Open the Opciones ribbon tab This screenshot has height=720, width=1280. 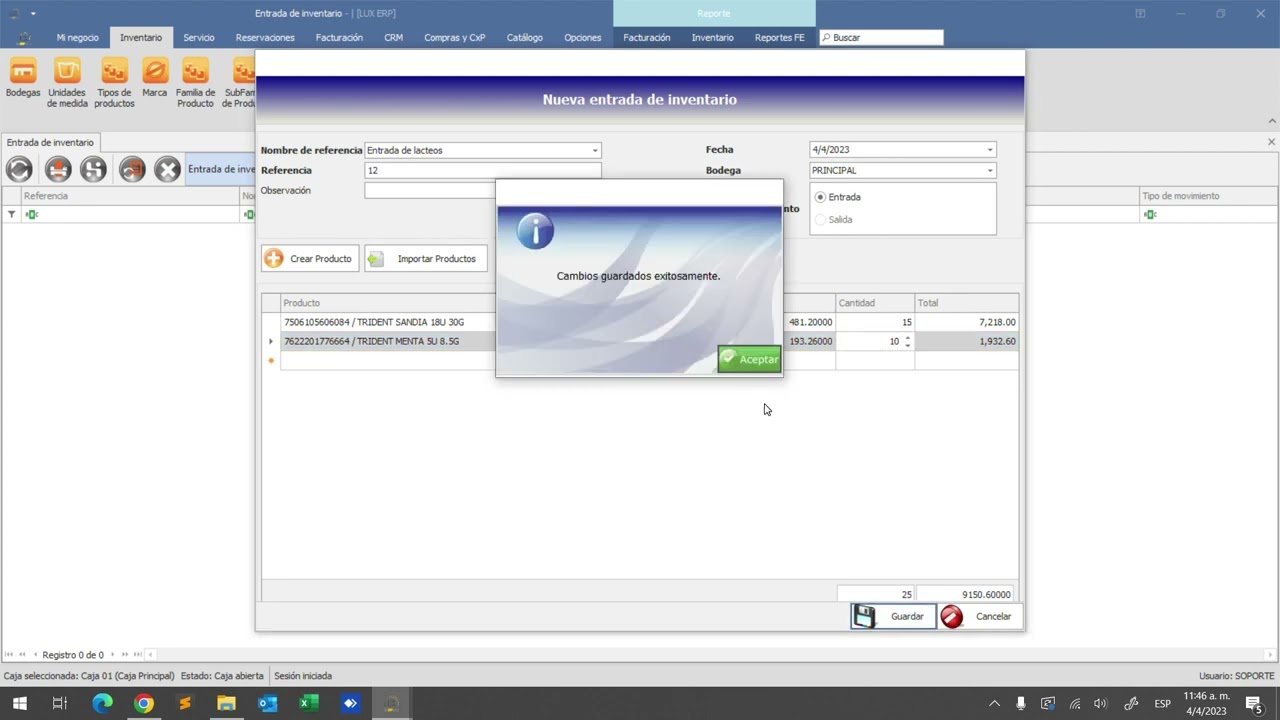pos(582,37)
